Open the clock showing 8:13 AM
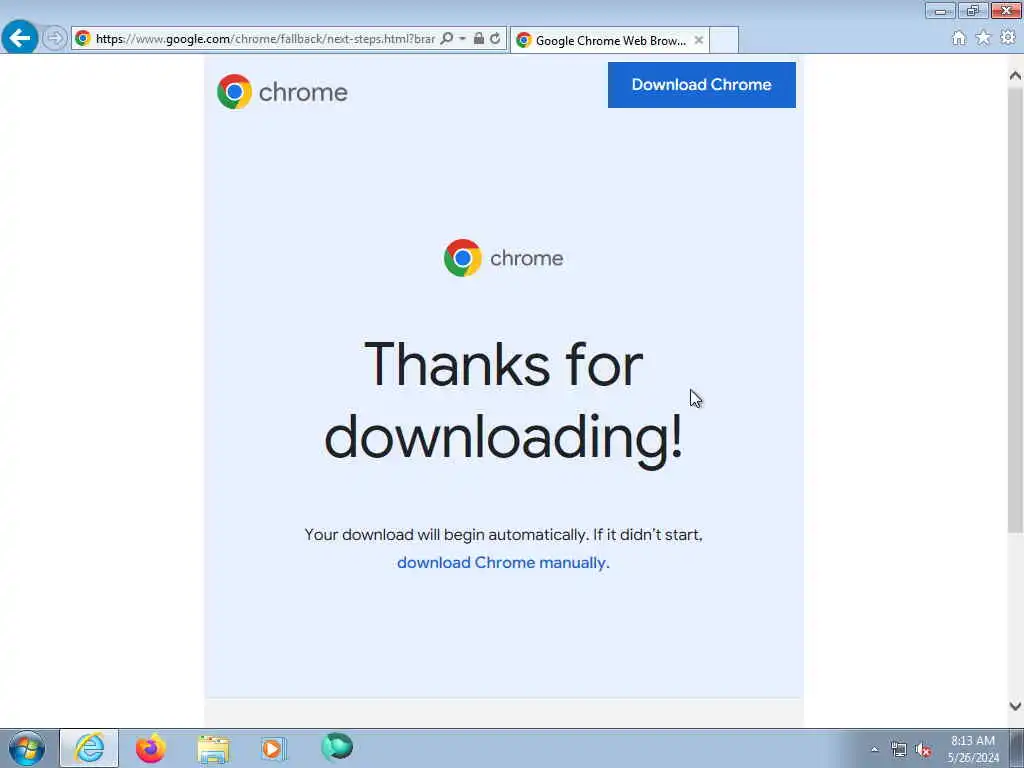Image resolution: width=1024 pixels, height=768 pixels. [973, 749]
